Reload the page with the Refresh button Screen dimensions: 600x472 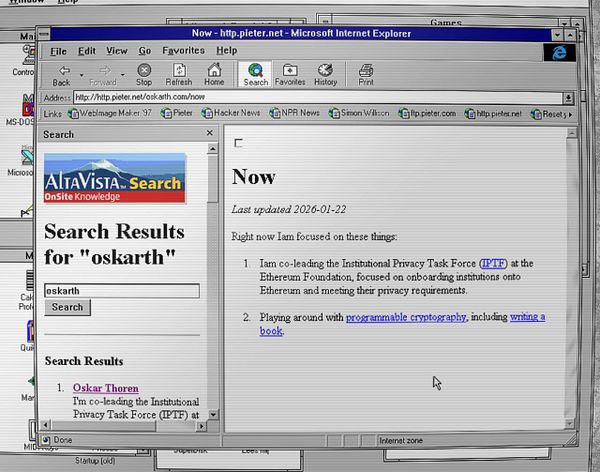point(179,75)
